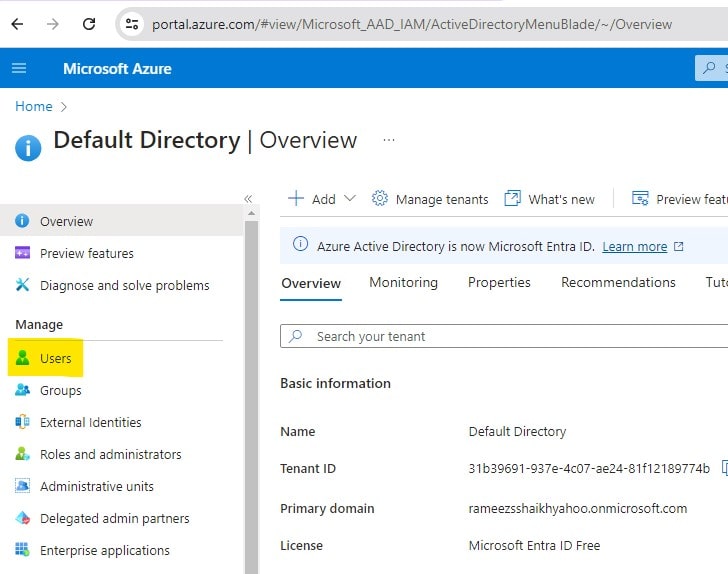Switch to the Monitoring tab

tap(403, 282)
